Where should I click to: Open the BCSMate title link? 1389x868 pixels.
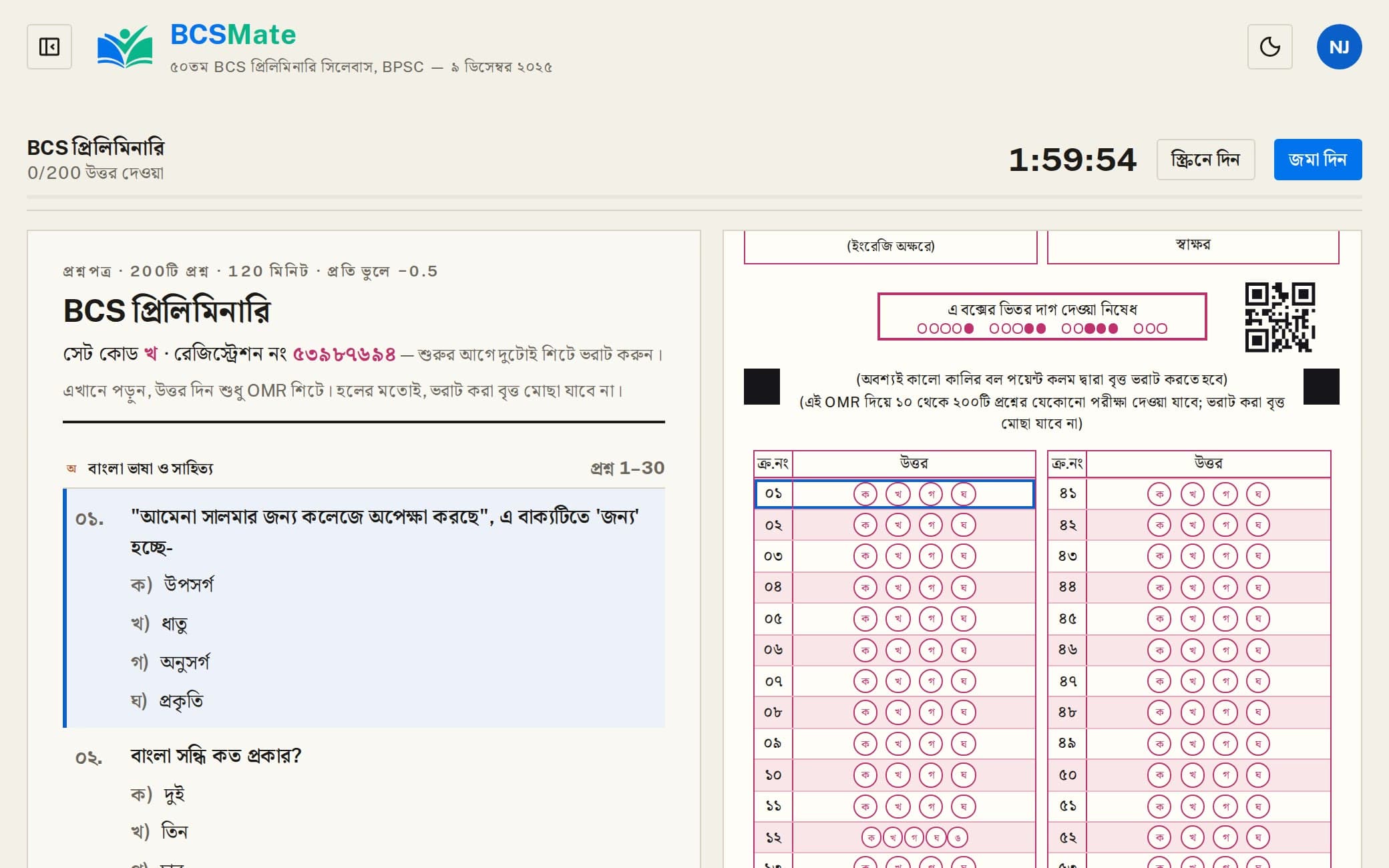coord(233,35)
